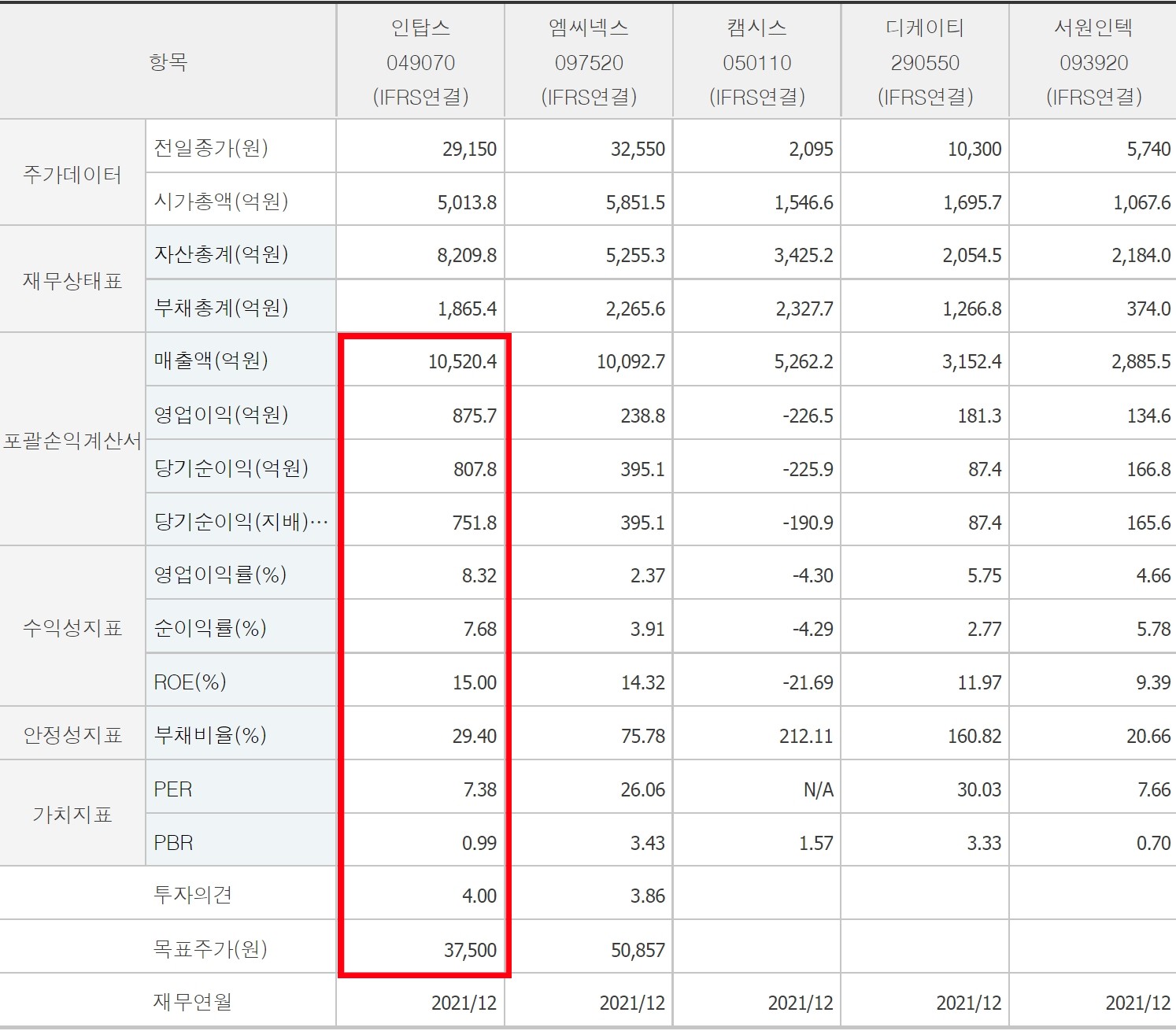Click the 인탑스 company header

[420, 62]
